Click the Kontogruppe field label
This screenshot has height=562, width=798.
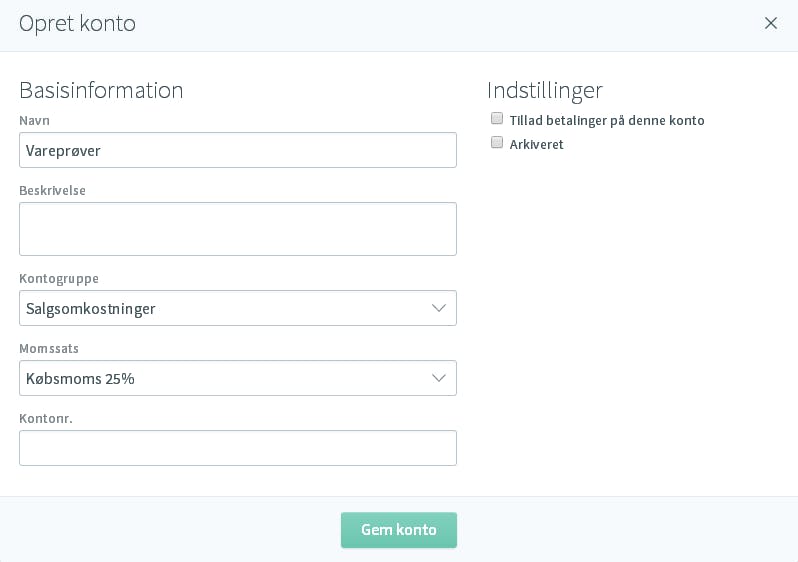point(59,279)
